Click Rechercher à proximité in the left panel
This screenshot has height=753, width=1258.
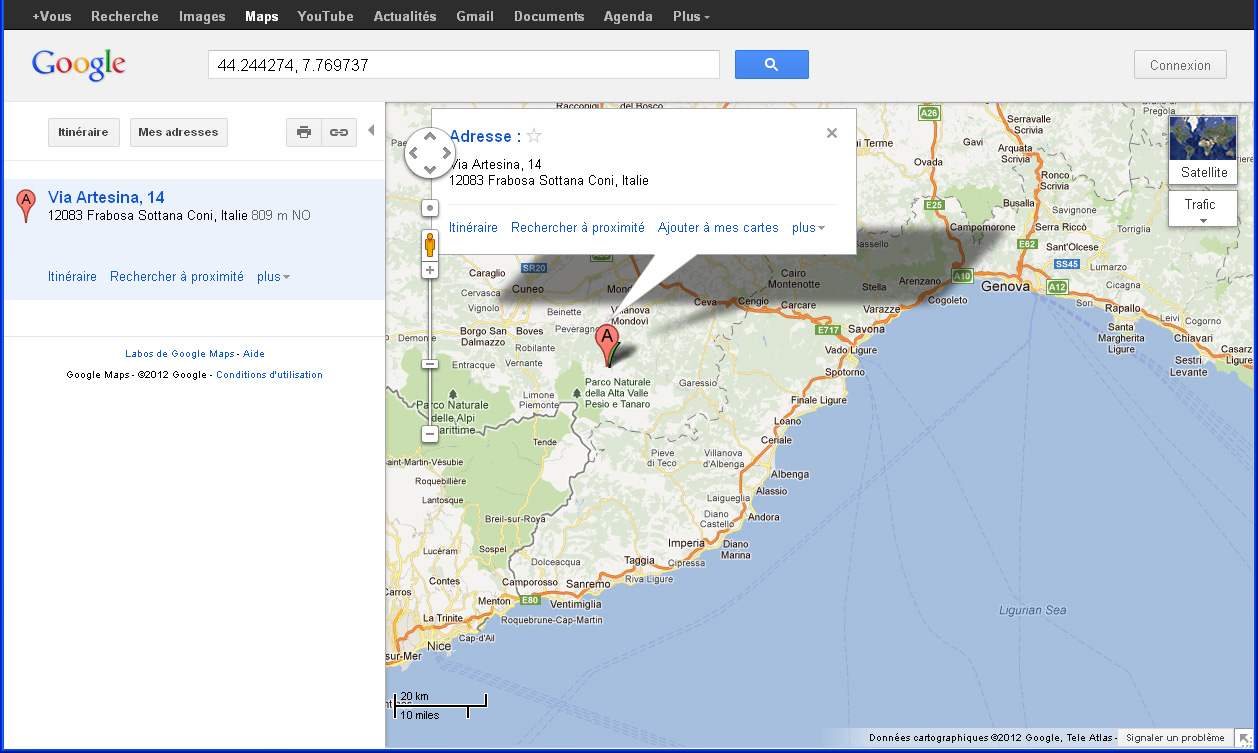(177, 277)
